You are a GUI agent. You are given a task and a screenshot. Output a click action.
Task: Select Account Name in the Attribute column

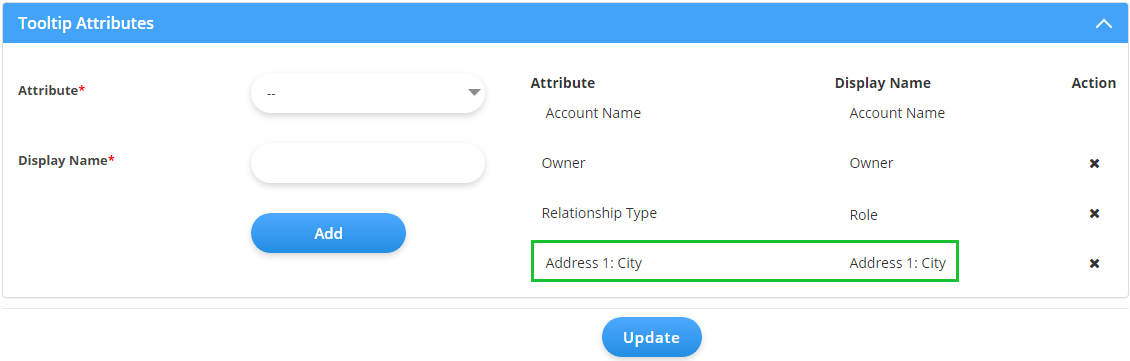[593, 113]
